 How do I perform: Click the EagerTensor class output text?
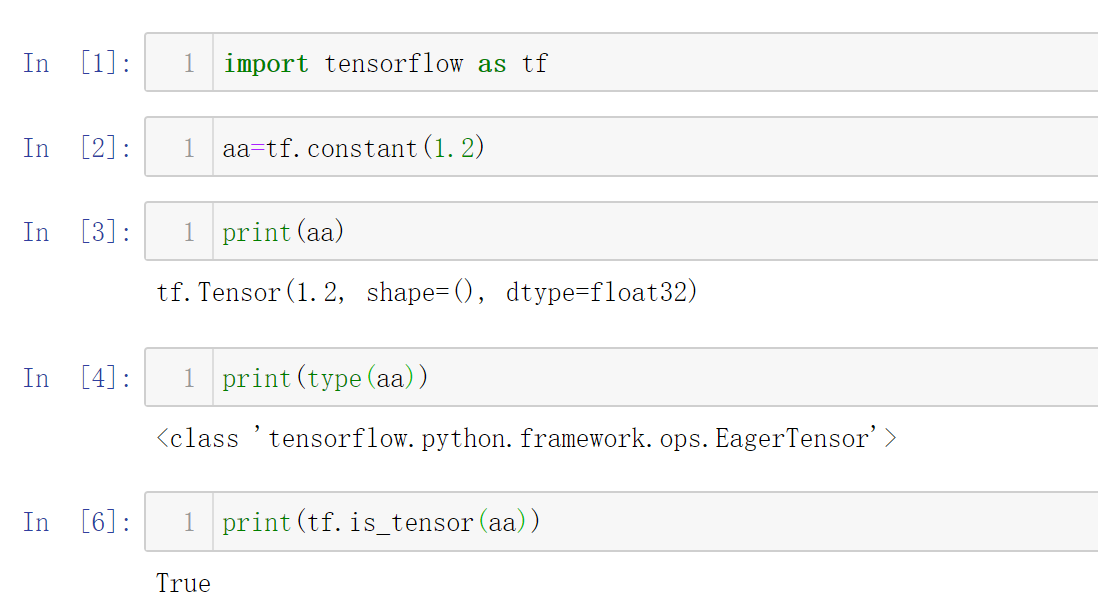pos(526,438)
